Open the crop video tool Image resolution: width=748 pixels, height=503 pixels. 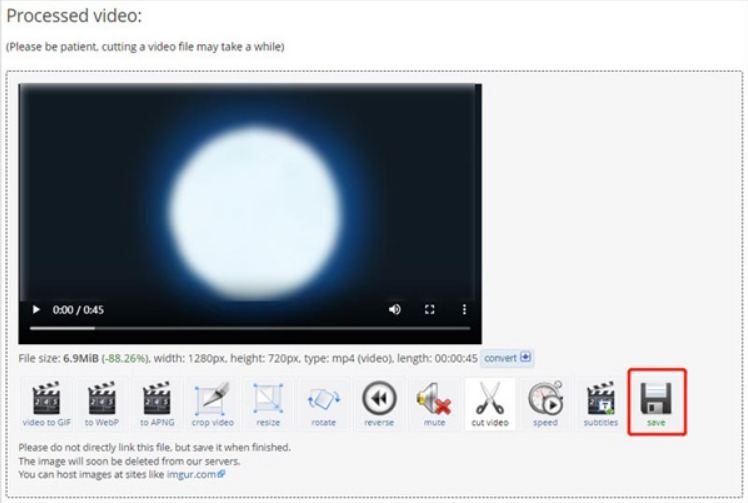tap(213, 404)
